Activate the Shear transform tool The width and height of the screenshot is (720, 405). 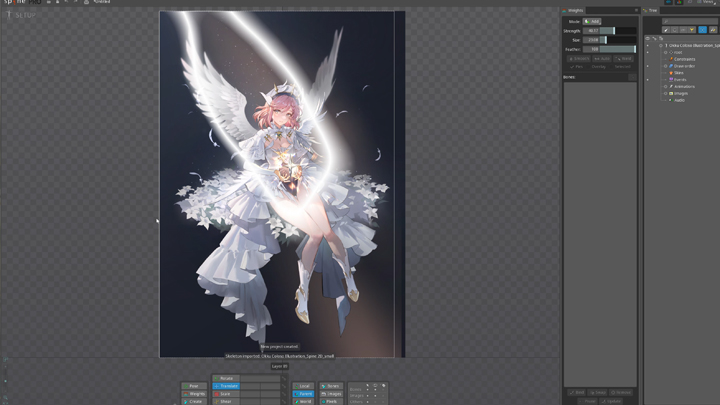click(x=226, y=401)
